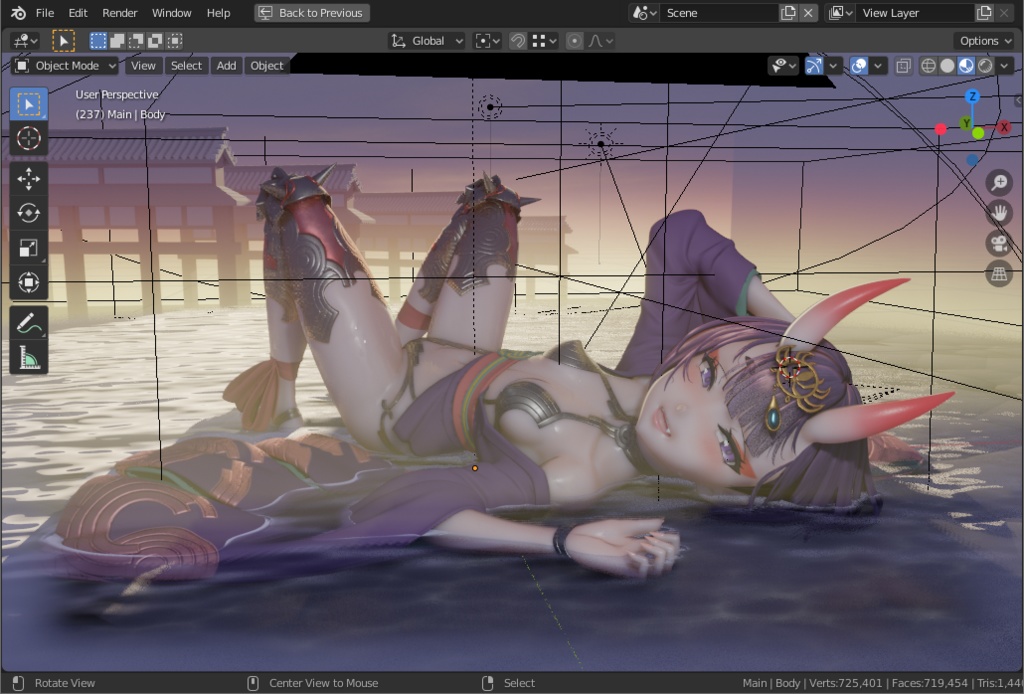Image resolution: width=1024 pixels, height=694 pixels.
Task: Toggle X-Ray mode in the header
Action: click(x=902, y=65)
